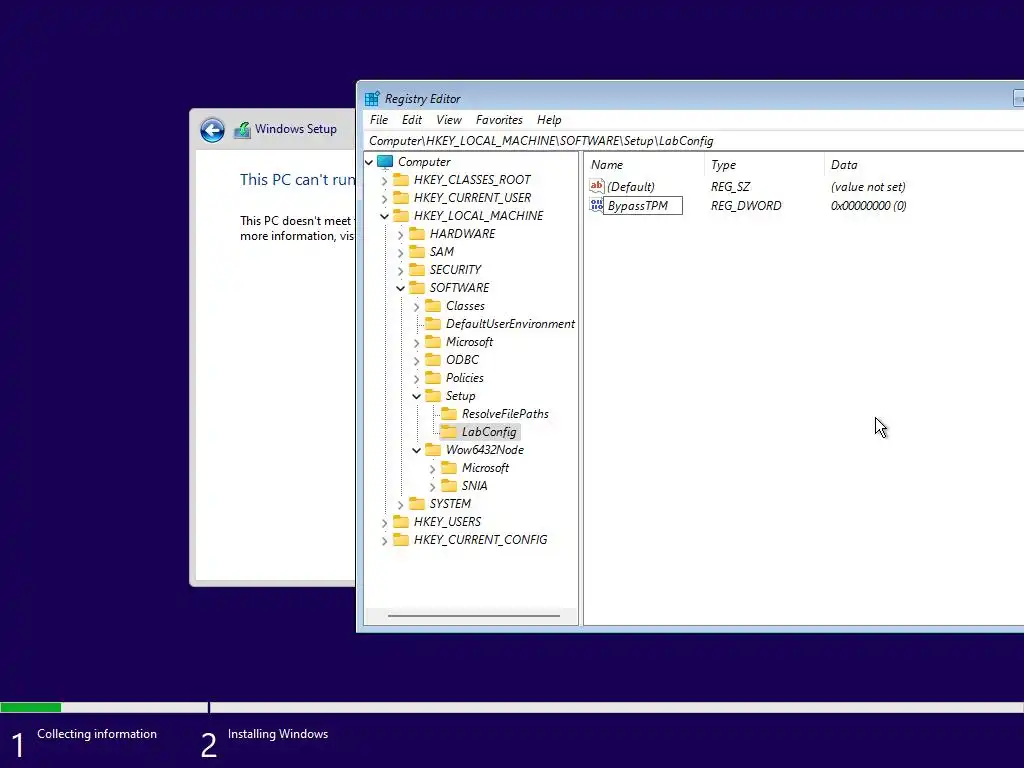The image size is (1024, 768).
Task: Click the Registry Editor app icon in title bar
Action: click(372, 99)
